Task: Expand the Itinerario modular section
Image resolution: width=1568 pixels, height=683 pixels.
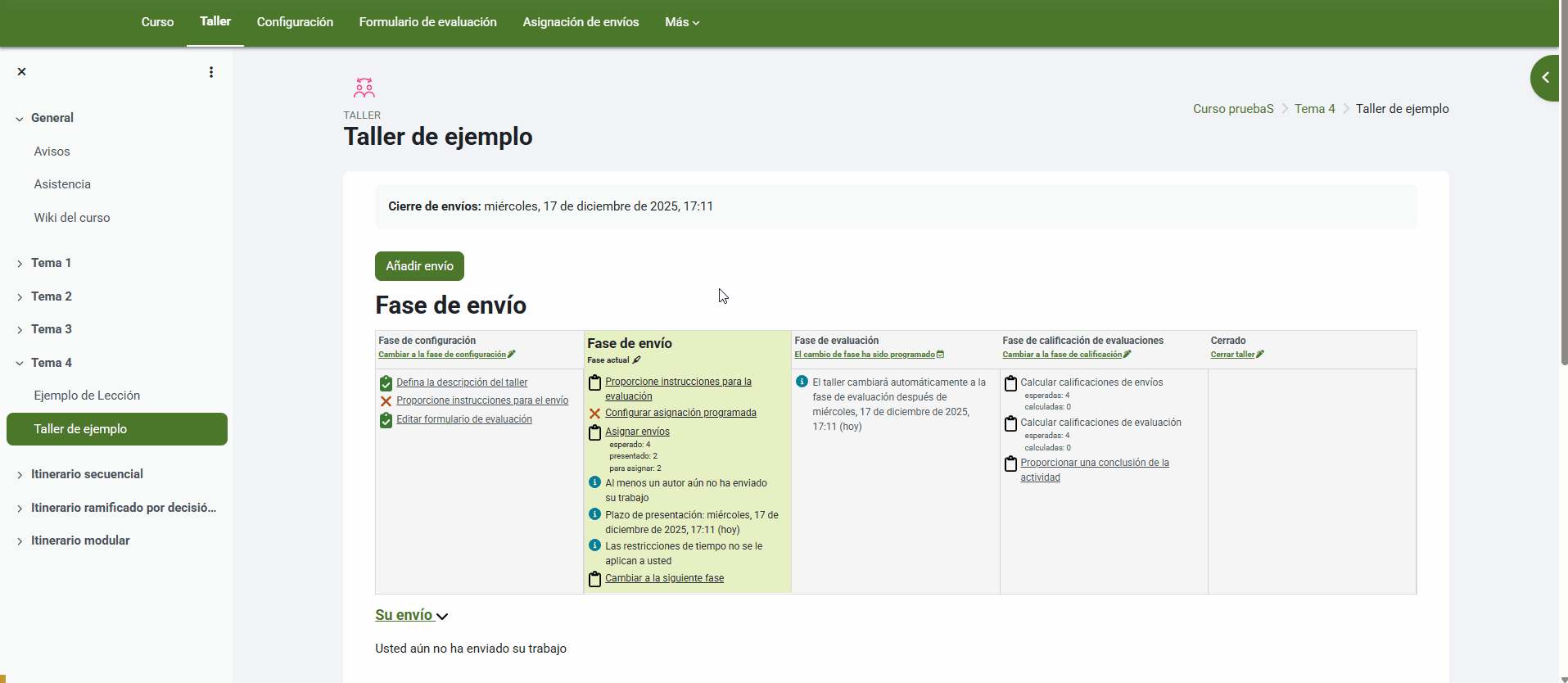Action: [20, 541]
